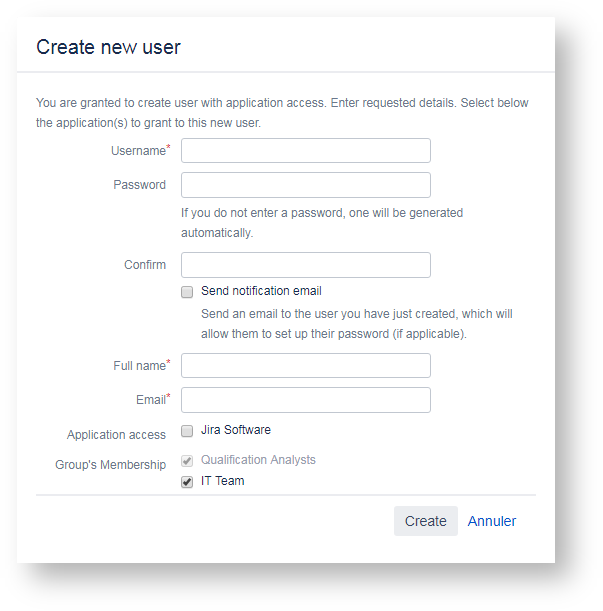Screen dimensions: 603x611
Task: Click the Full name label text
Action: 139,366
